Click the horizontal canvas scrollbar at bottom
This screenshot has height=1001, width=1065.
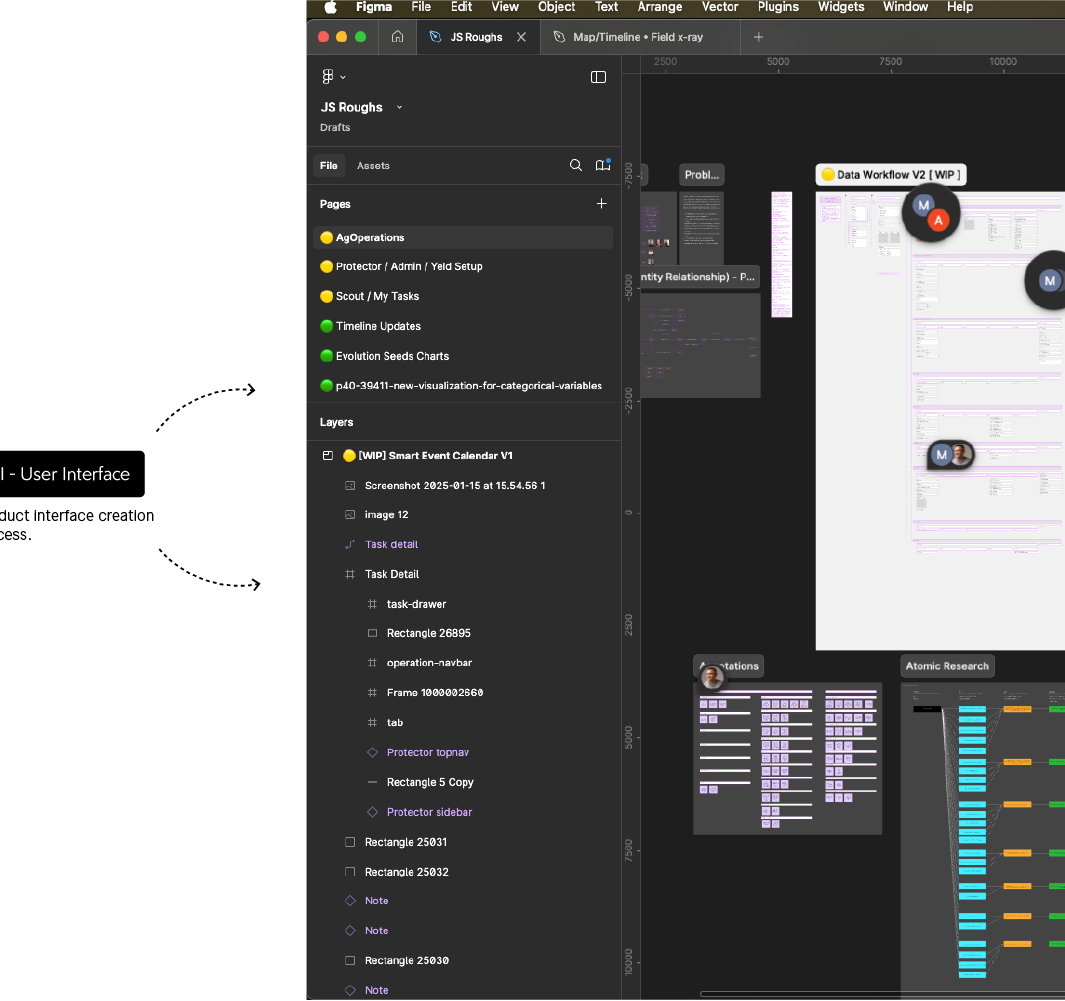pos(880,994)
